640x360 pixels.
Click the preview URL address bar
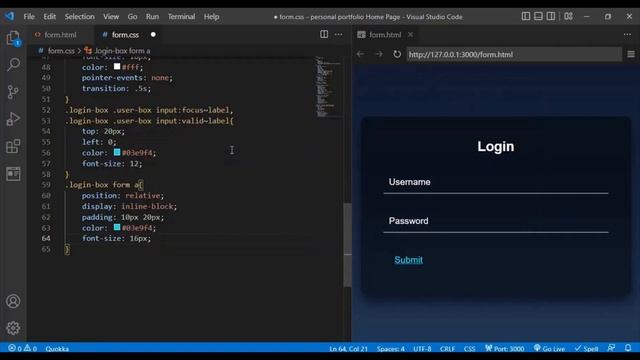click(514, 54)
